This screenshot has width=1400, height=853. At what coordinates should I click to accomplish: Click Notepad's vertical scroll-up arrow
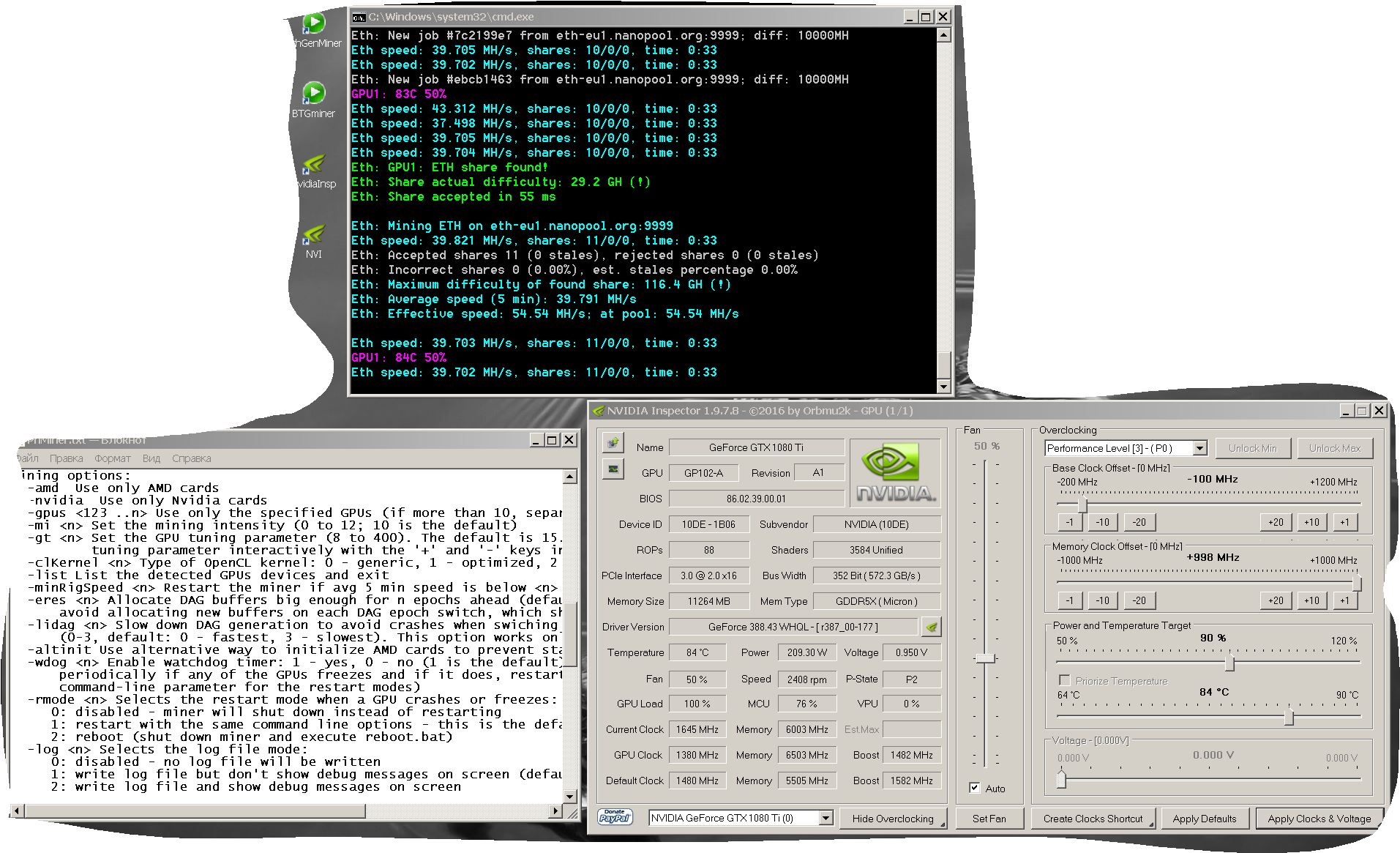(x=570, y=477)
